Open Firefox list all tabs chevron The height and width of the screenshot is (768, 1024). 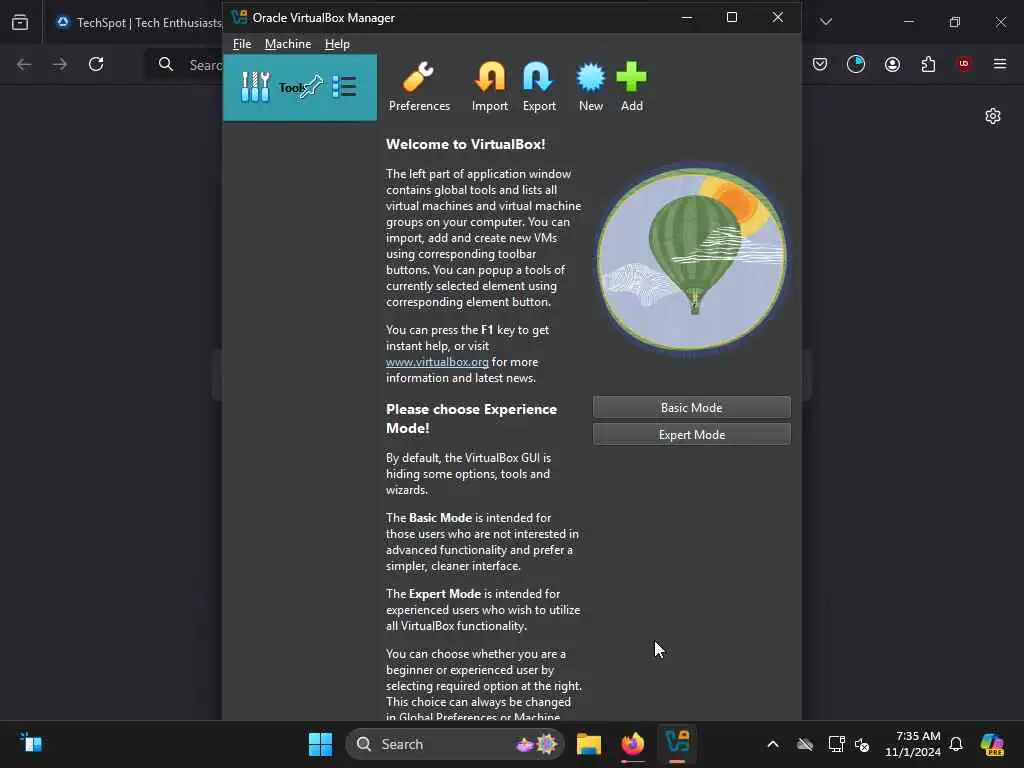(x=826, y=22)
